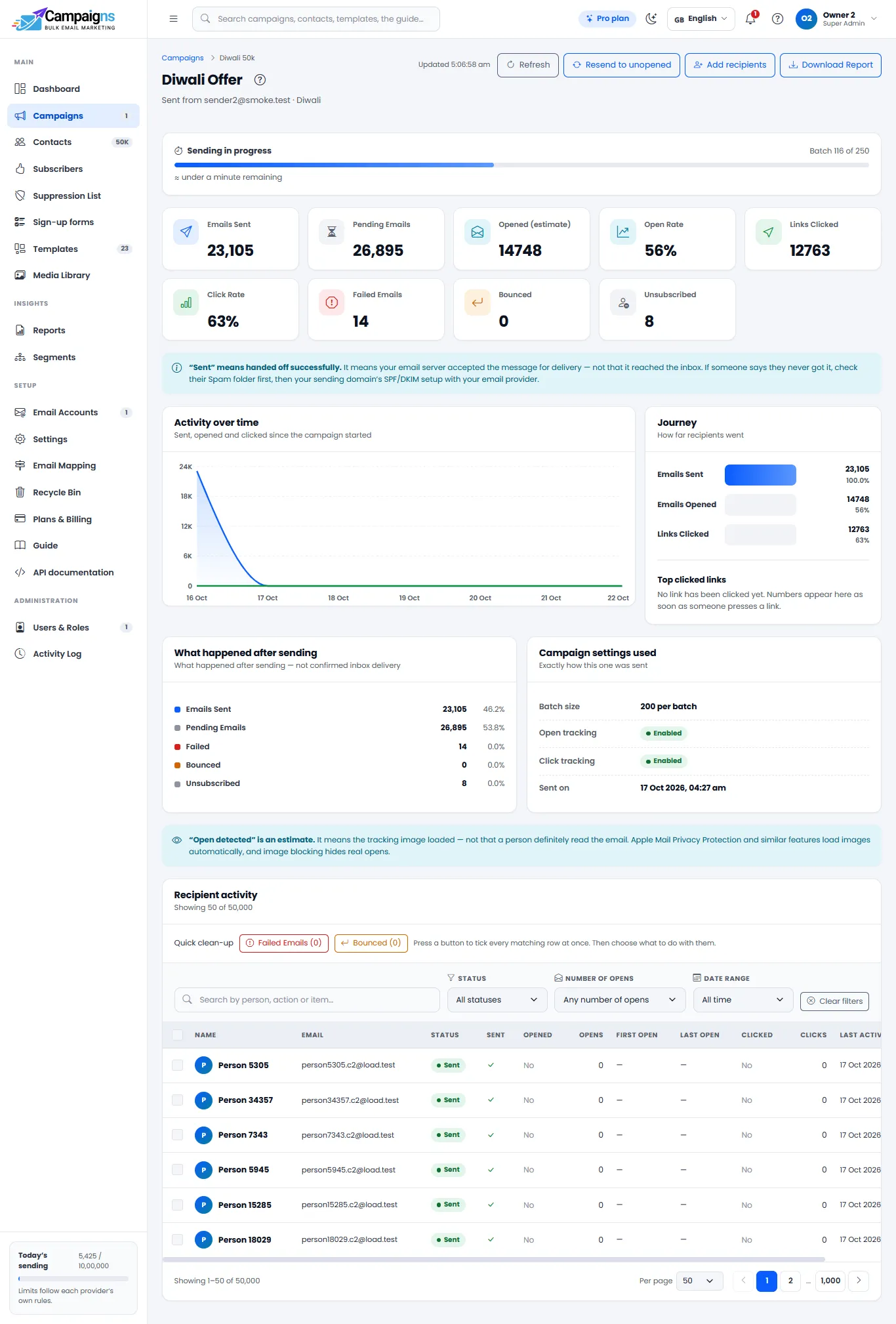Open Contacts in the sidebar
Viewport: 896px width, 1324px height.
pos(73,142)
